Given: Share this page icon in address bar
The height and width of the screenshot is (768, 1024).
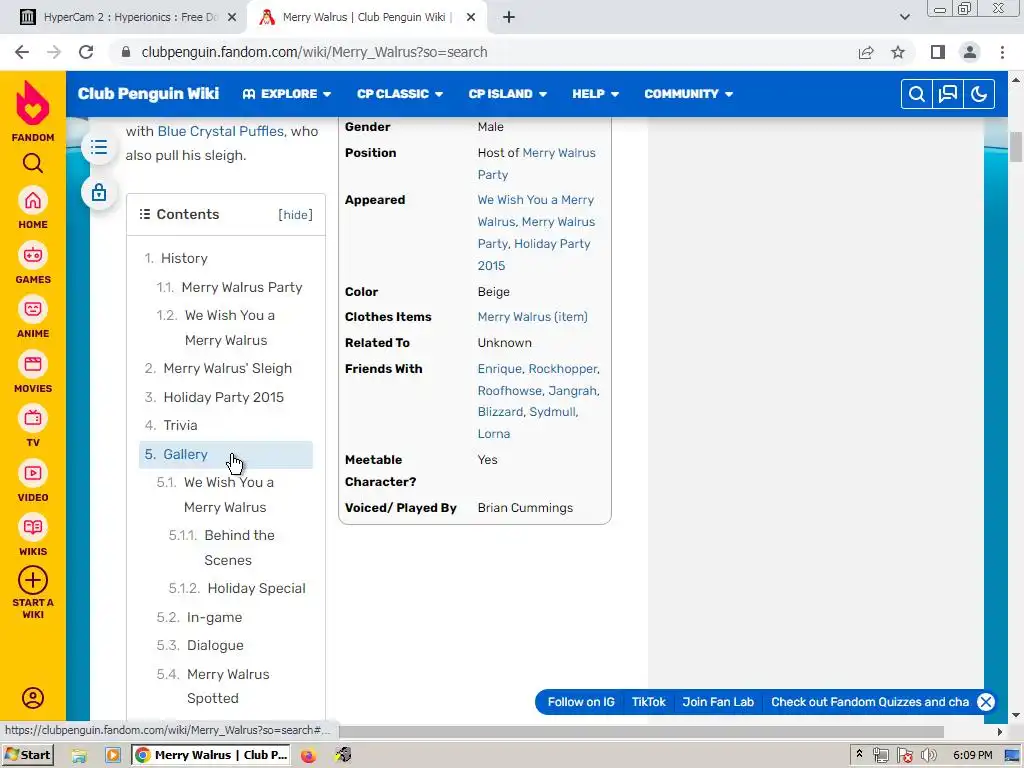Looking at the screenshot, I should click(x=866, y=52).
